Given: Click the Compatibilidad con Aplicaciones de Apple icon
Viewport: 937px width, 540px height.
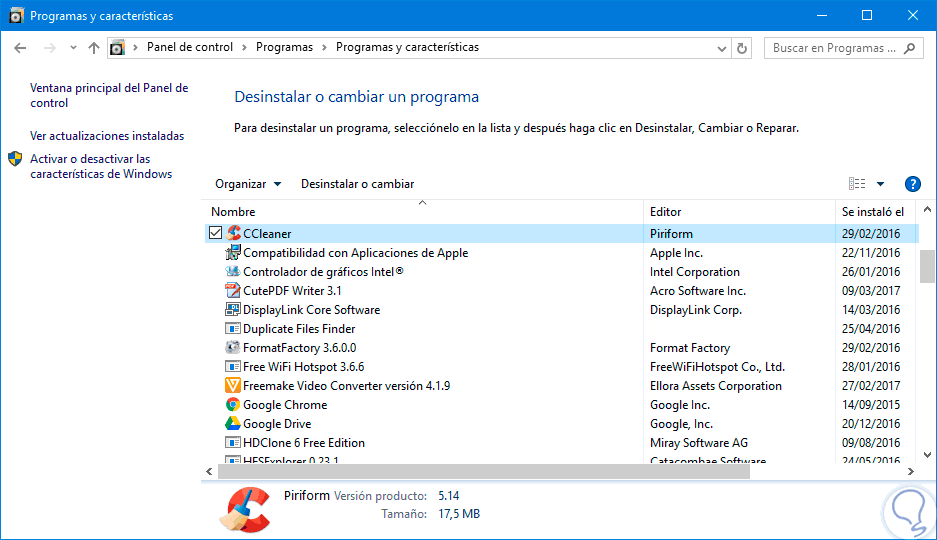Looking at the screenshot, I should click(233, 253).
